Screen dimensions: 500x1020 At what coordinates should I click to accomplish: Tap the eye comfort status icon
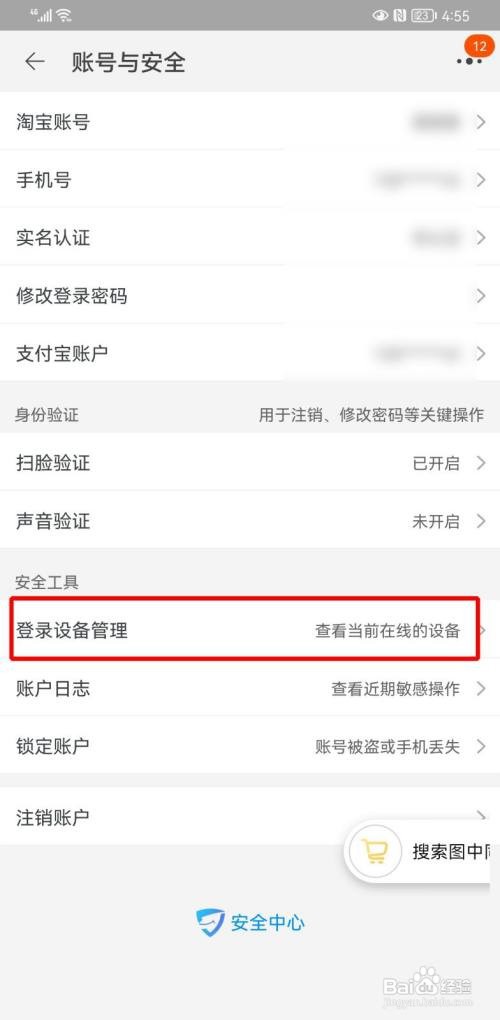point(380,16)
